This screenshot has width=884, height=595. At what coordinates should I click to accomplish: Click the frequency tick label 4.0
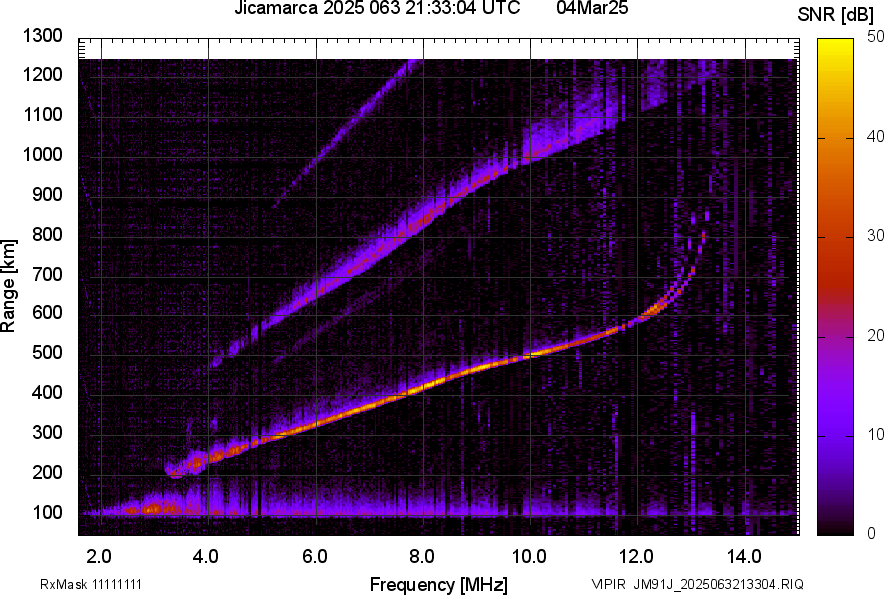pos(205,557)
